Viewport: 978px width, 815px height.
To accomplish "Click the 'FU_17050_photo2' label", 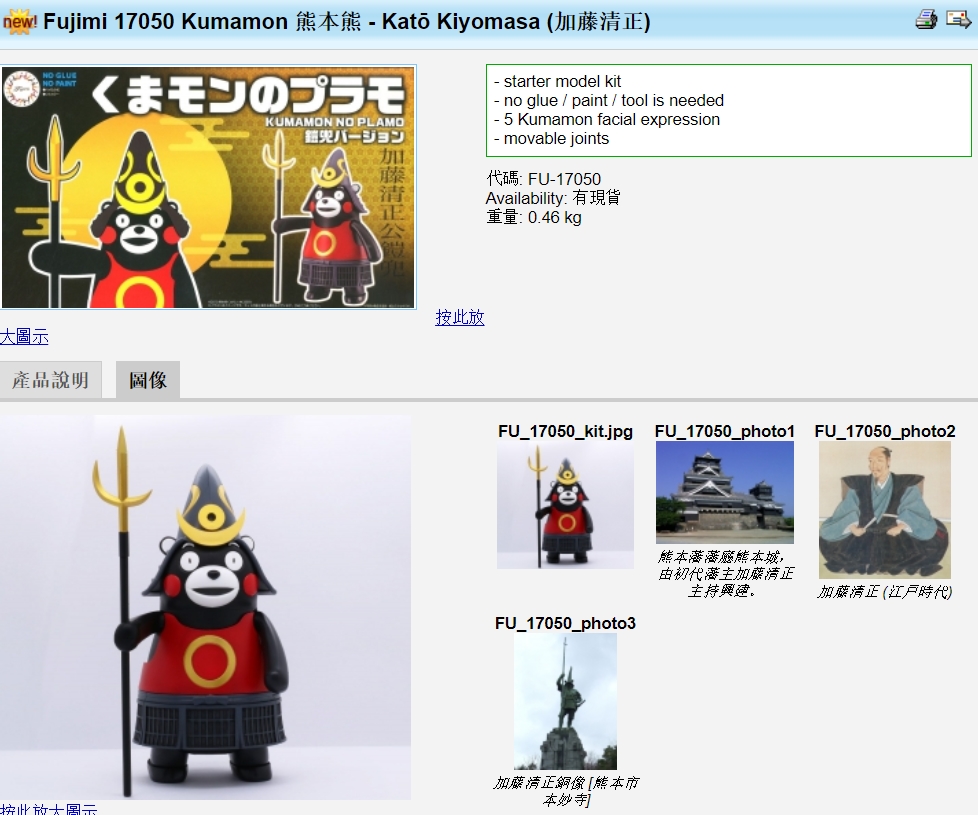I will click(884, 432).
